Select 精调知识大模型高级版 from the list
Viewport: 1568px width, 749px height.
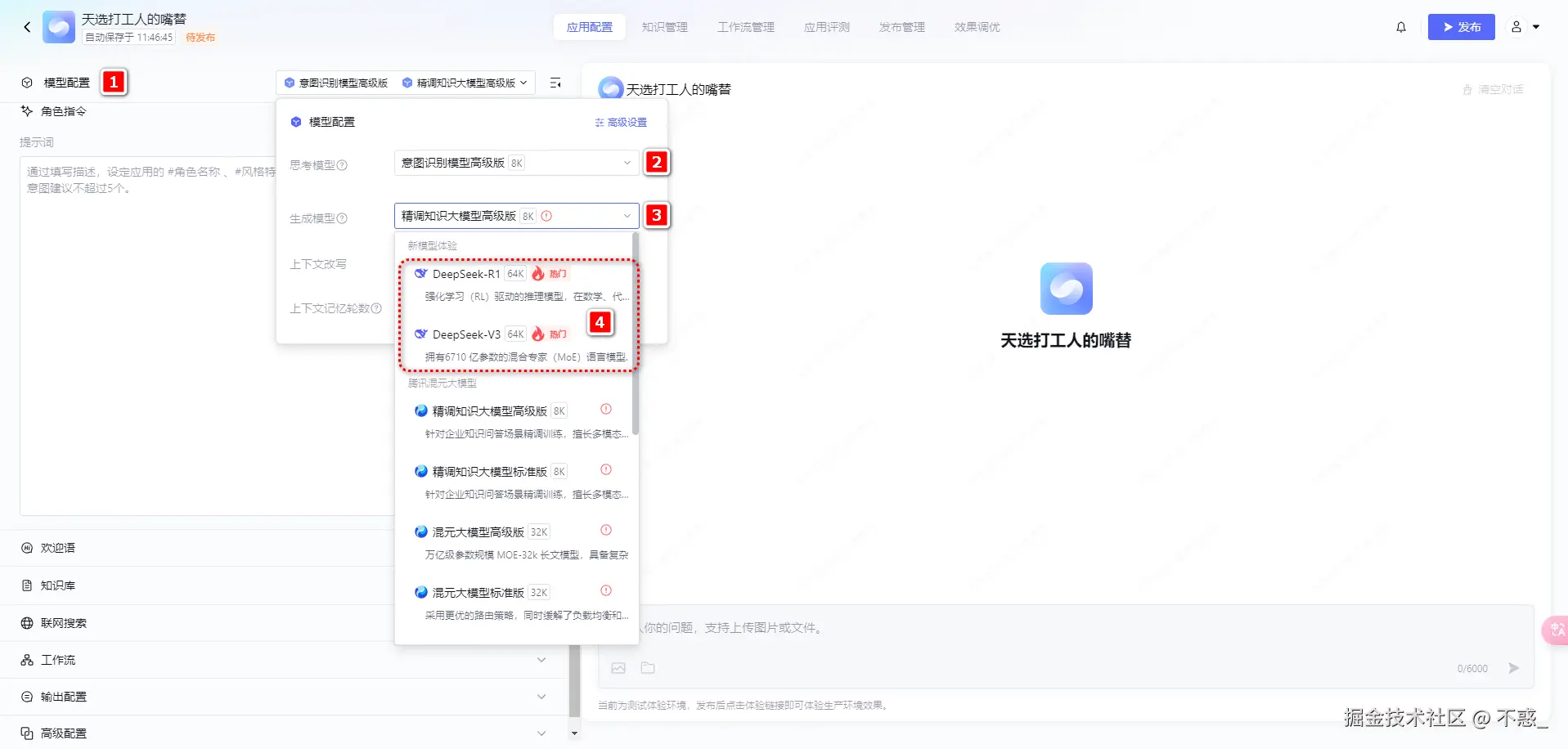click(x=515, y=422)
